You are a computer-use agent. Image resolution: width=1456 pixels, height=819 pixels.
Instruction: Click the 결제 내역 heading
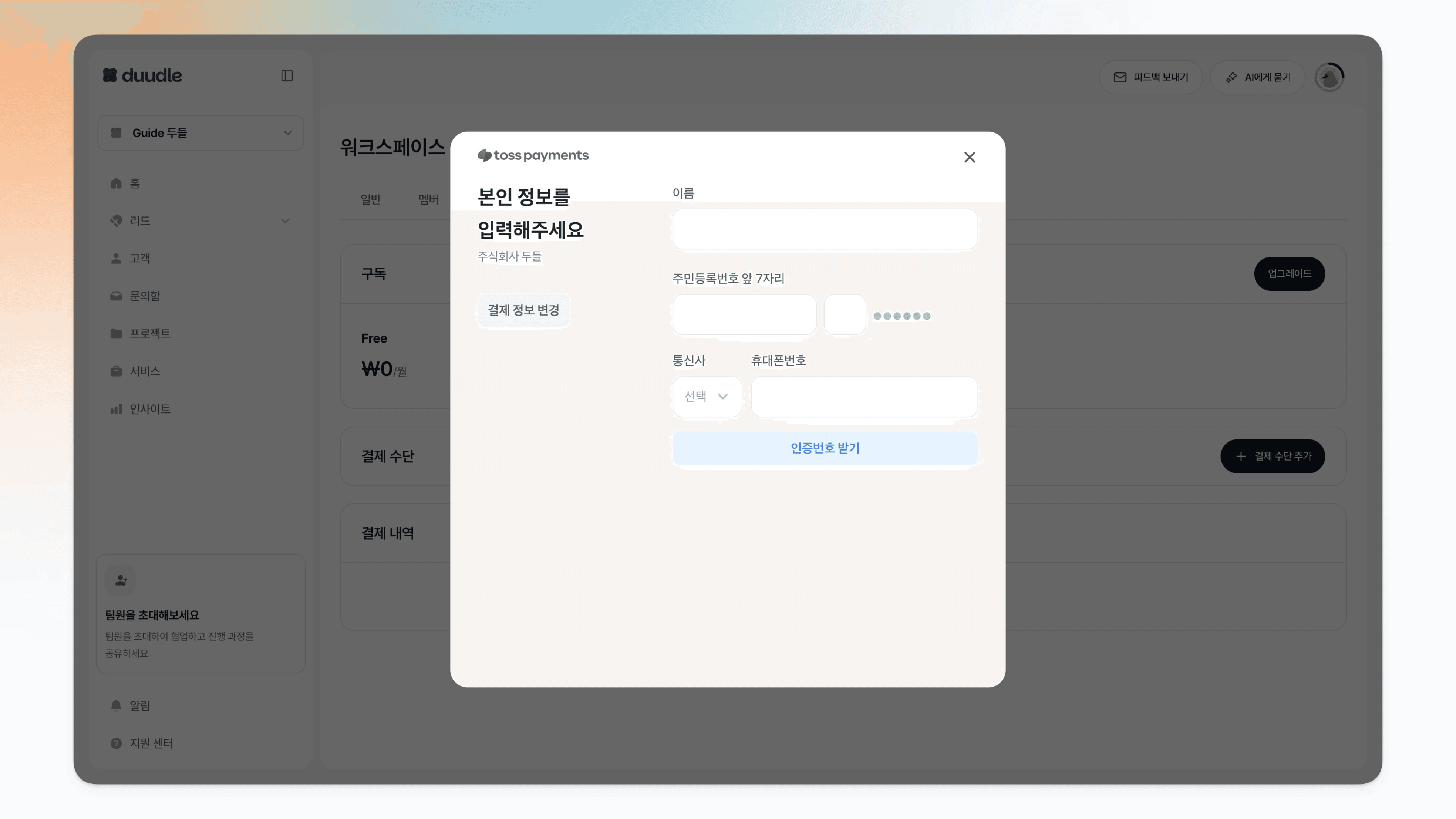pyautogui.click(x=388, y=533)
